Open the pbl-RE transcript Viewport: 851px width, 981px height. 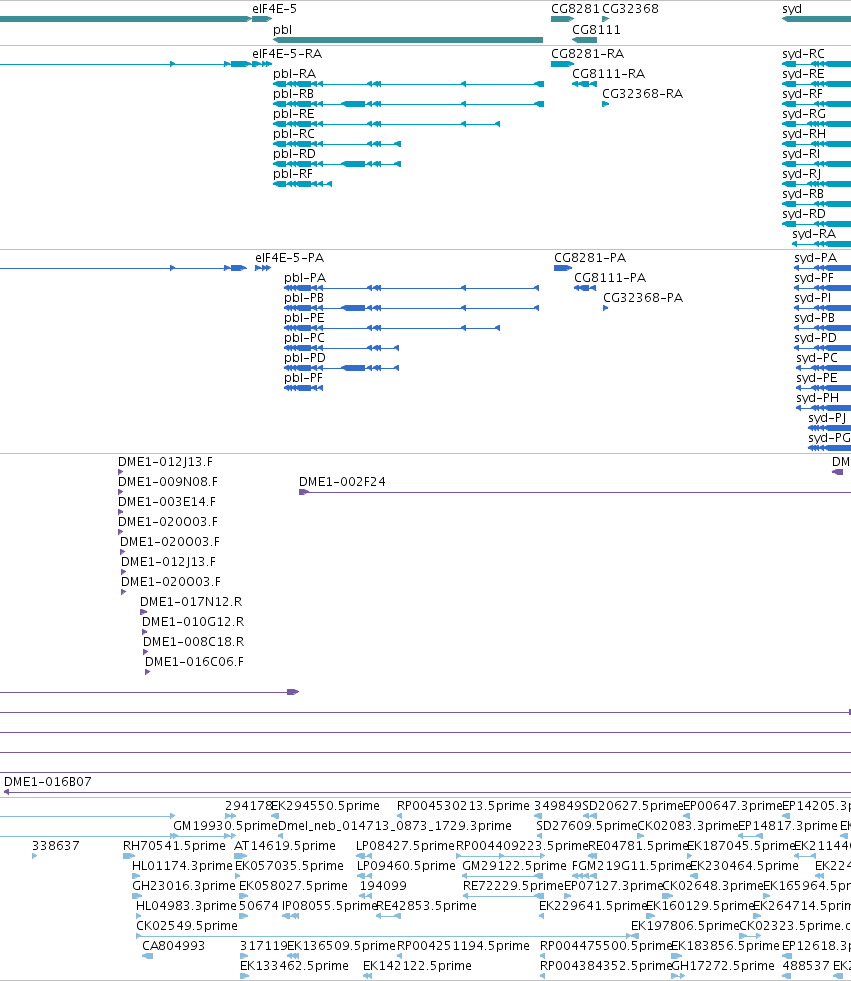click(x=386, y=124)
